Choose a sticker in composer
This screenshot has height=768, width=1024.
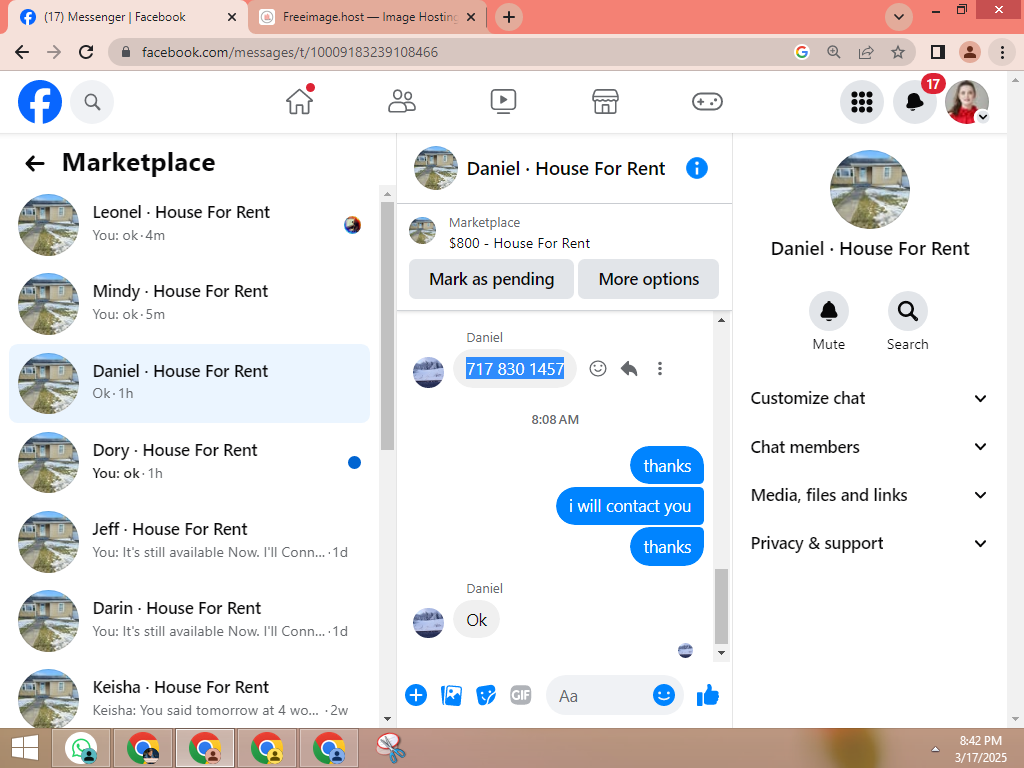pos(486,696)
